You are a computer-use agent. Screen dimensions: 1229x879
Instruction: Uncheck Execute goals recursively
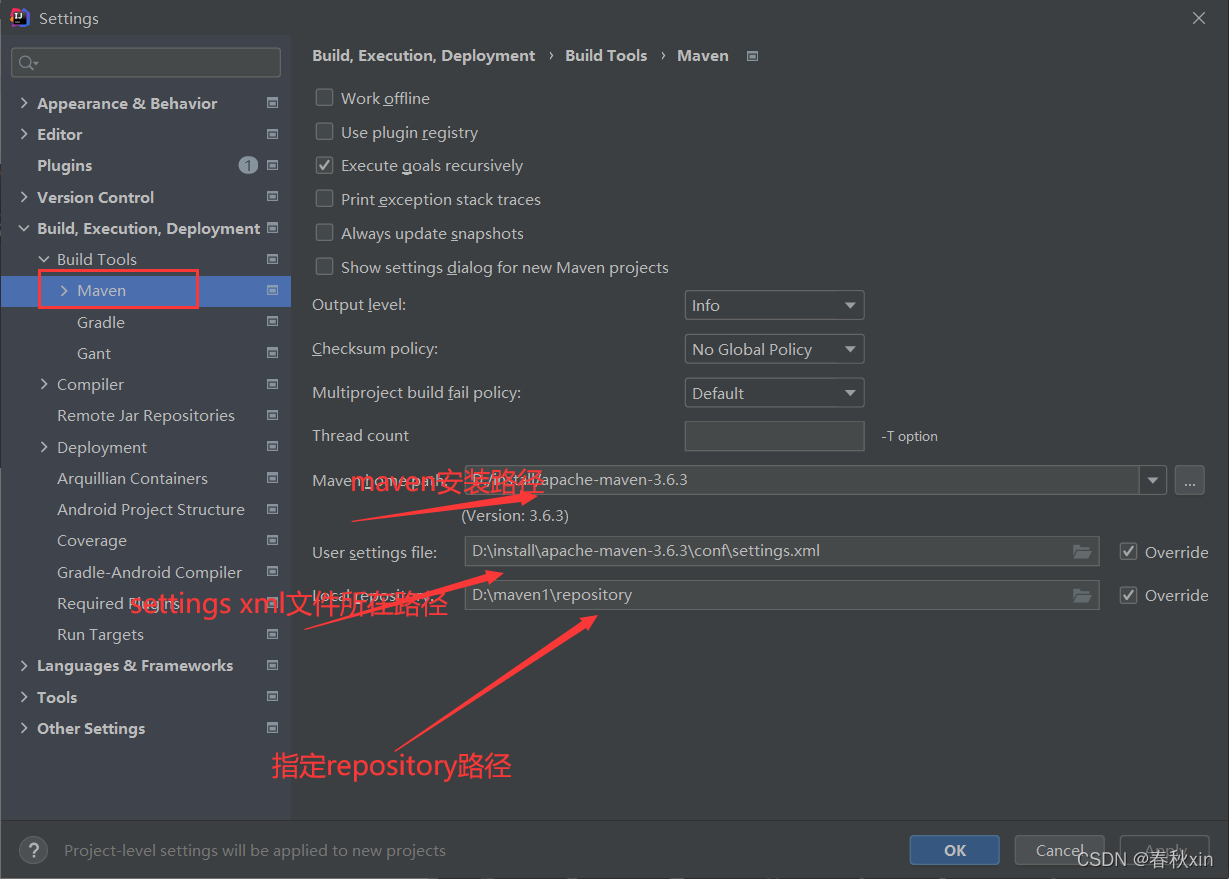point(324,165)
